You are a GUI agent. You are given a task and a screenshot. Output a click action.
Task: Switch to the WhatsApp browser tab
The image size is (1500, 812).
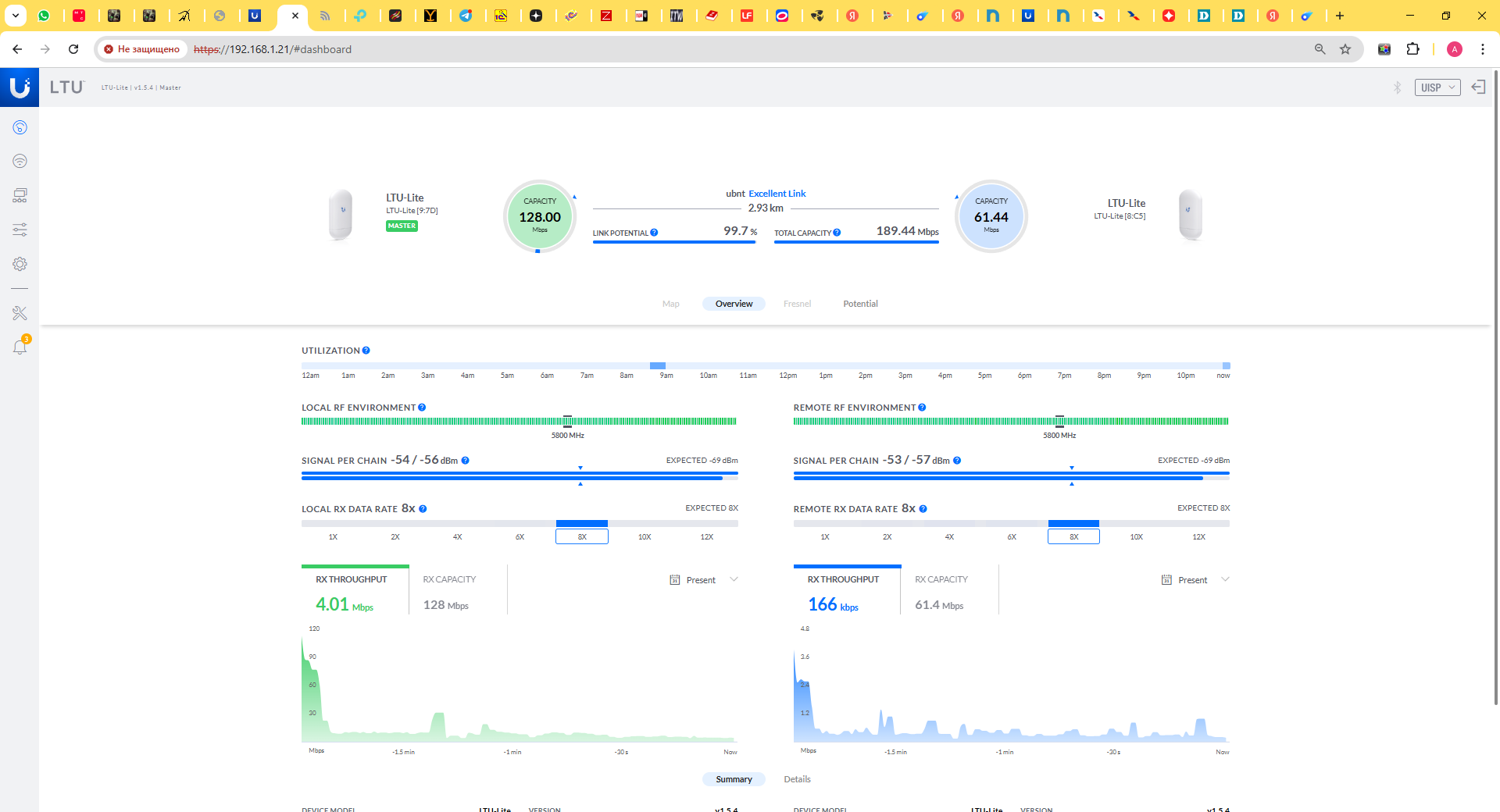point(44,16)
